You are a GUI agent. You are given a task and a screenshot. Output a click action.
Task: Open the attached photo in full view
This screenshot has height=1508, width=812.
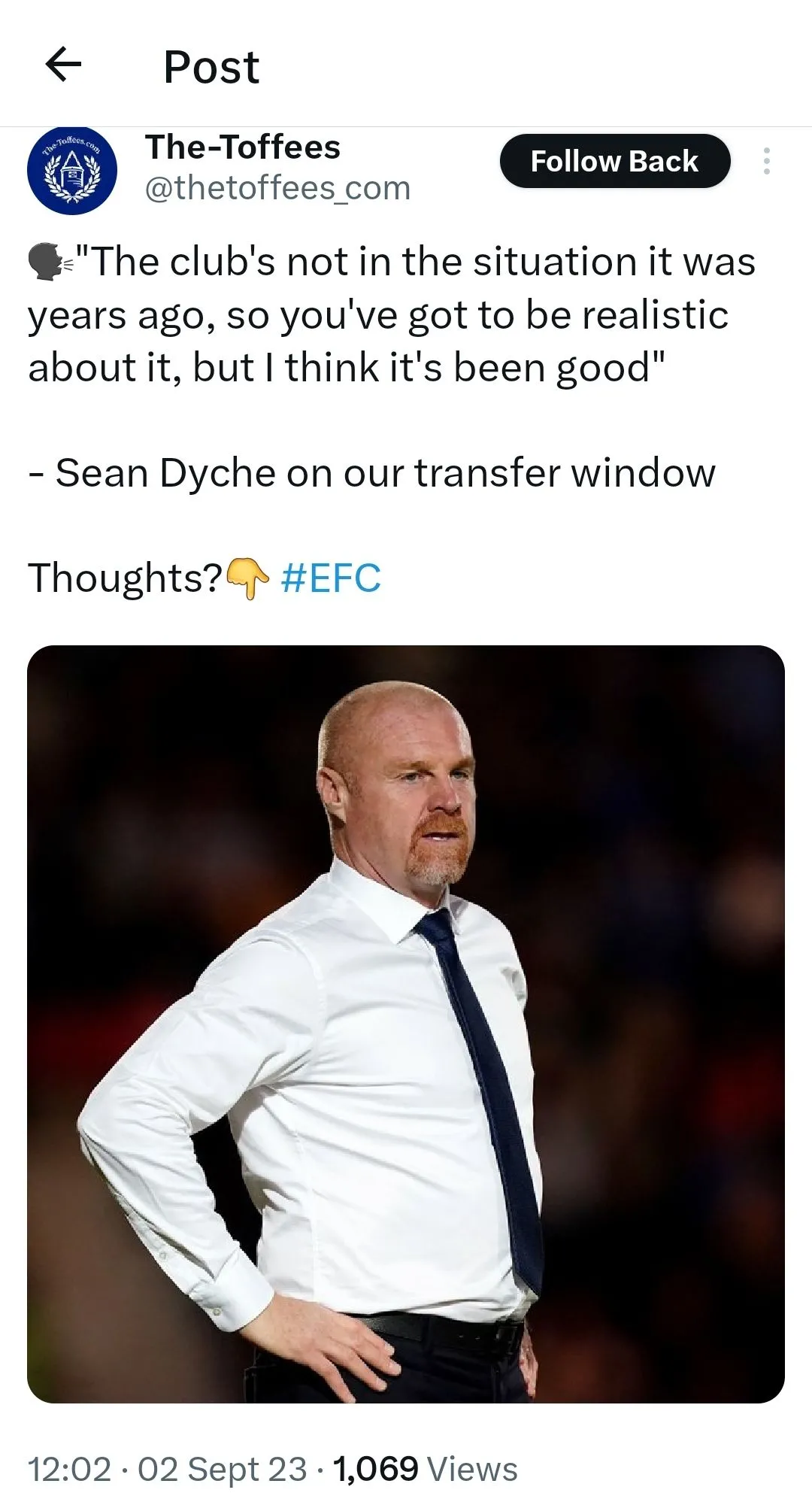click(406, 1024)
